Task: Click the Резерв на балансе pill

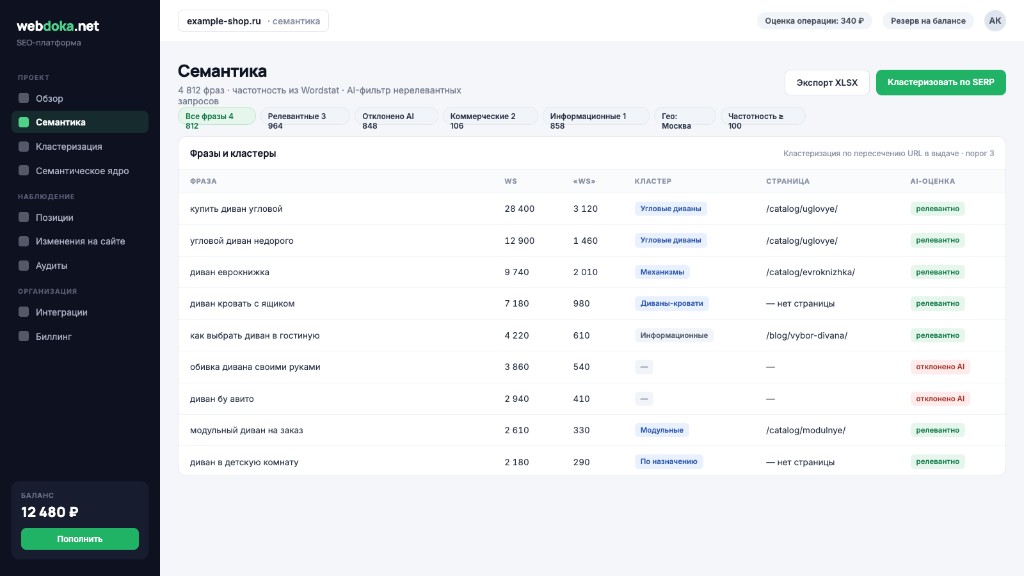Action: 928,21
